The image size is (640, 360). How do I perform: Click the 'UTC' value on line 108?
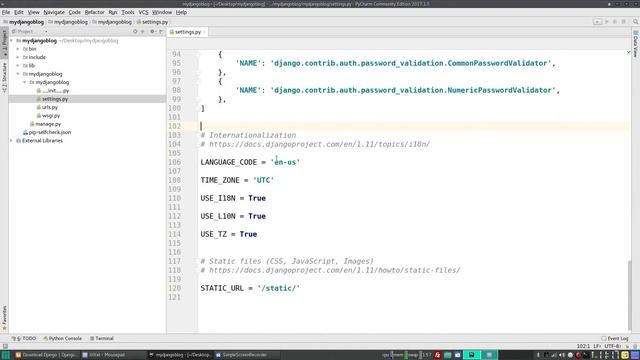coord(263,180)
